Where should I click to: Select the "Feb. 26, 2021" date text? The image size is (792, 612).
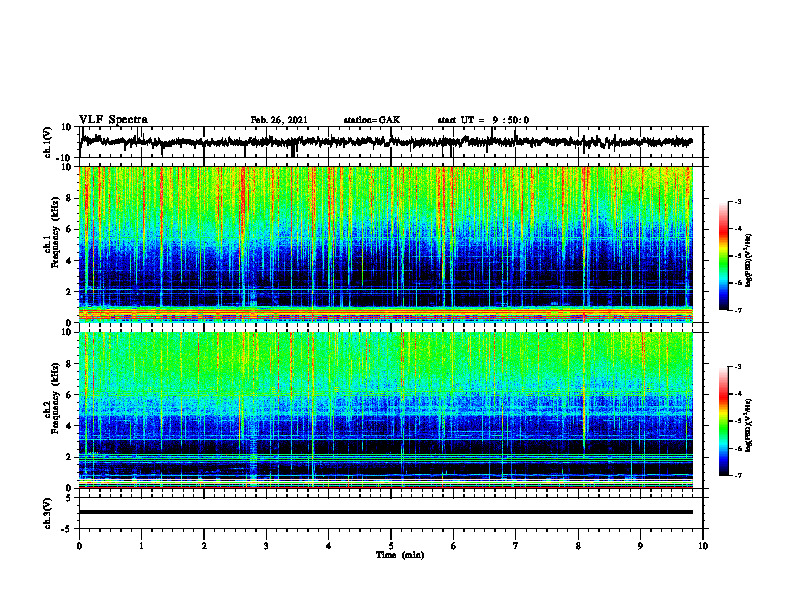279,120
